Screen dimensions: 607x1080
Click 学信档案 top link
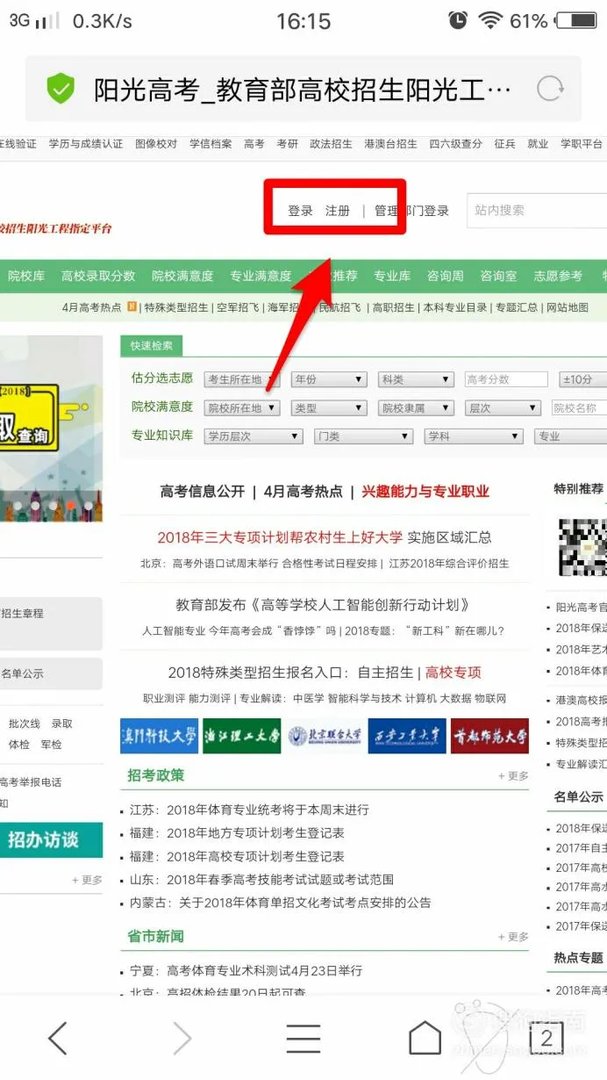211,144
